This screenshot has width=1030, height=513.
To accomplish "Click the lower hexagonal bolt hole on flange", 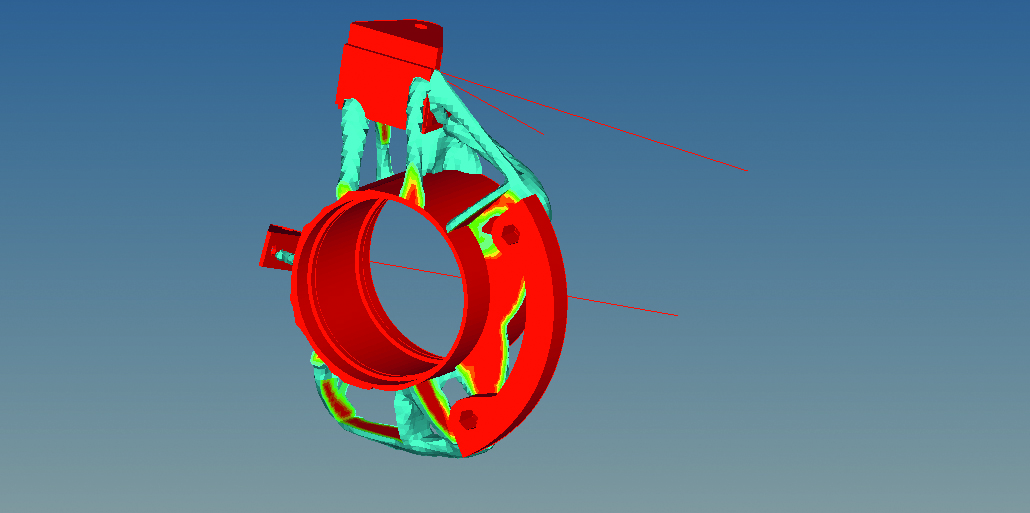I will tap(472, 416).
